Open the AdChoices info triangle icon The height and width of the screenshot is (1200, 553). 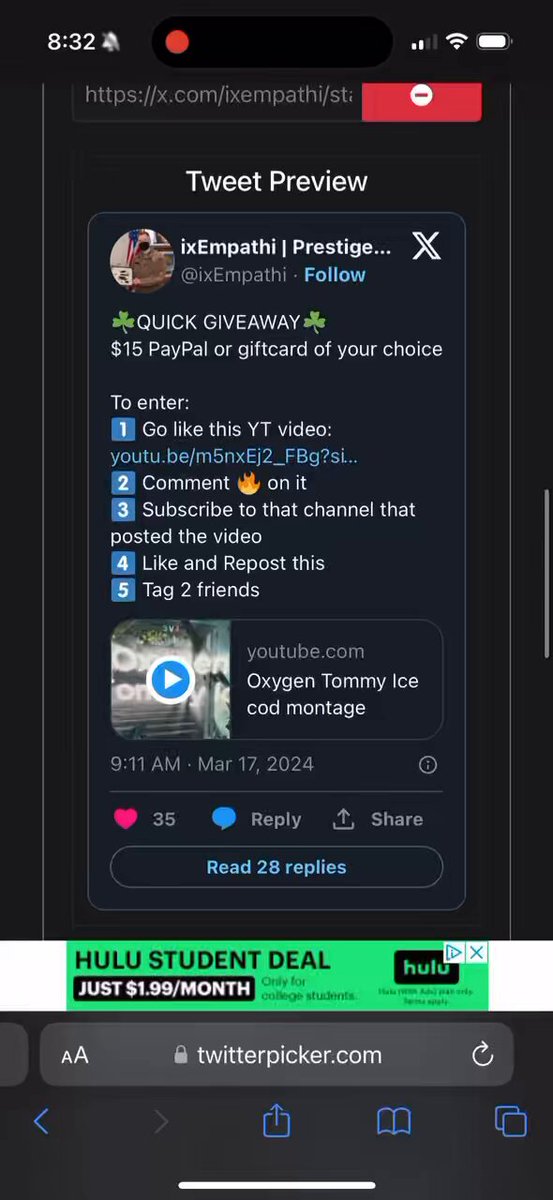(x=454, y=952)
